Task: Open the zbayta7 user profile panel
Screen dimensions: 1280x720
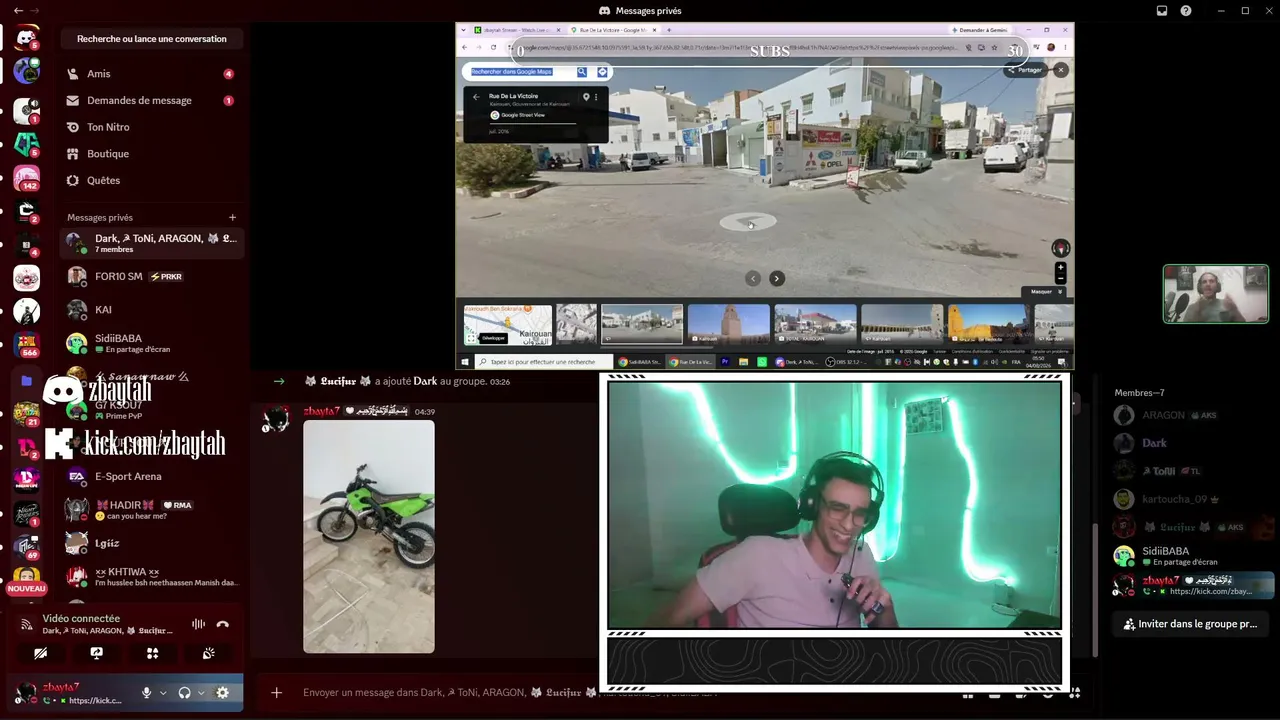Action: 70,693
